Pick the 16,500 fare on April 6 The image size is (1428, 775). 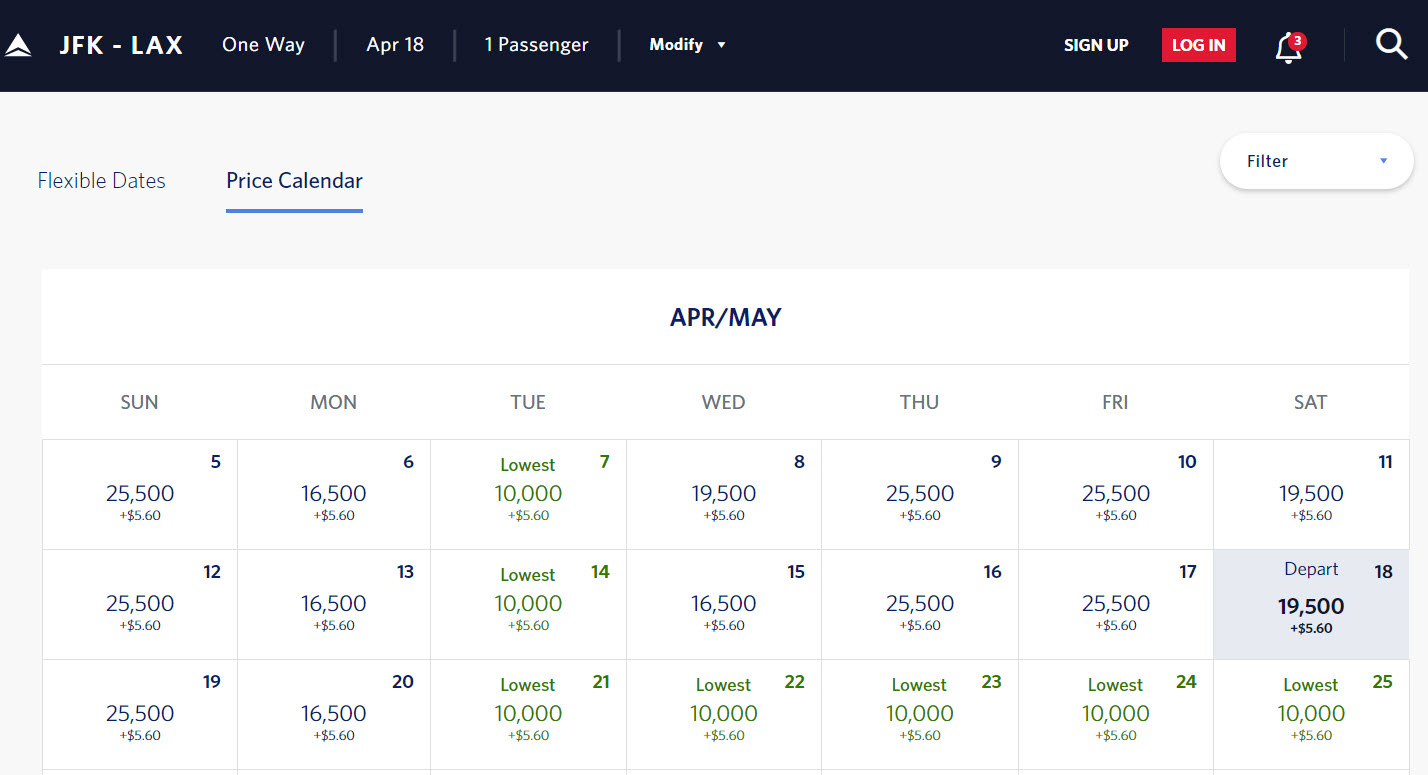click(334, 494)
